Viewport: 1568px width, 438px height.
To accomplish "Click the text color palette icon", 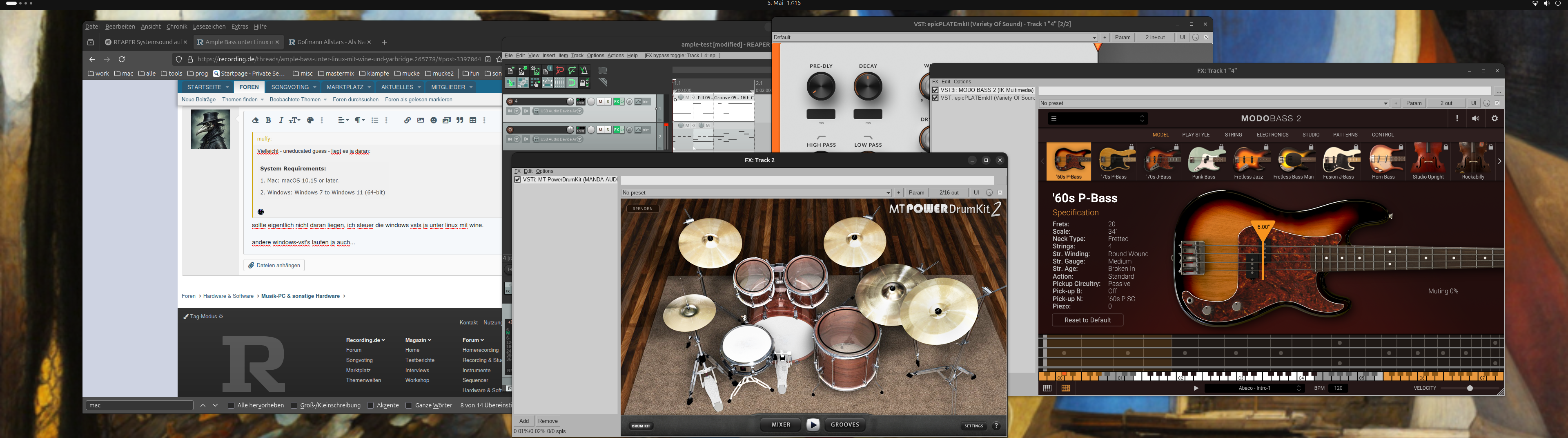I will point(310,121).
